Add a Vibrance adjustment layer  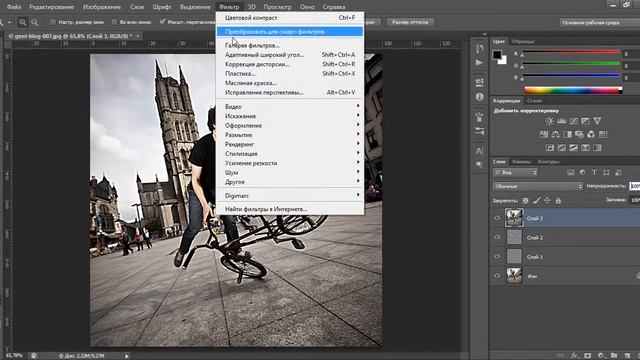597,121
